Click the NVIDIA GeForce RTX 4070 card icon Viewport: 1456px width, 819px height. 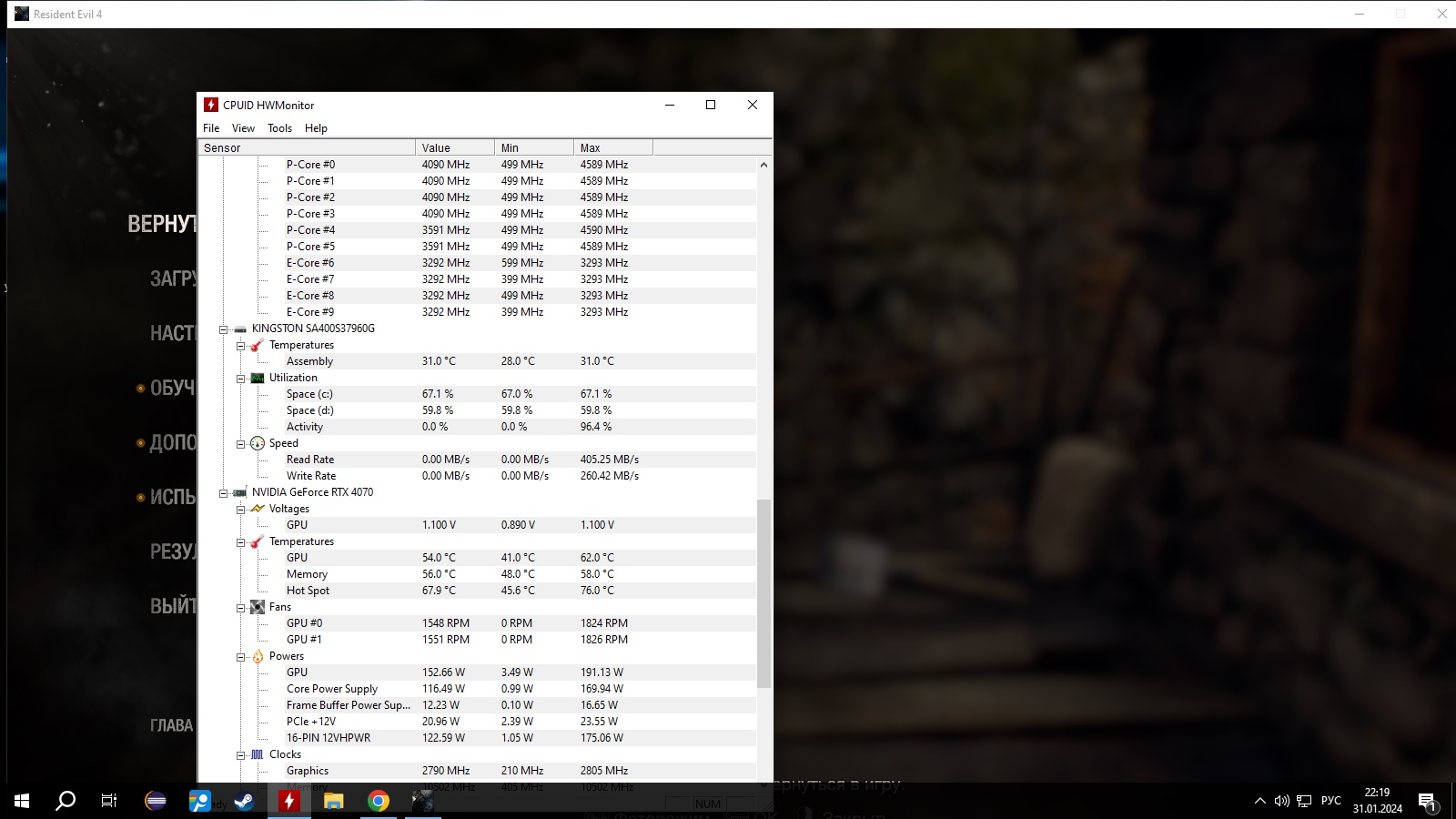(240, 492)
